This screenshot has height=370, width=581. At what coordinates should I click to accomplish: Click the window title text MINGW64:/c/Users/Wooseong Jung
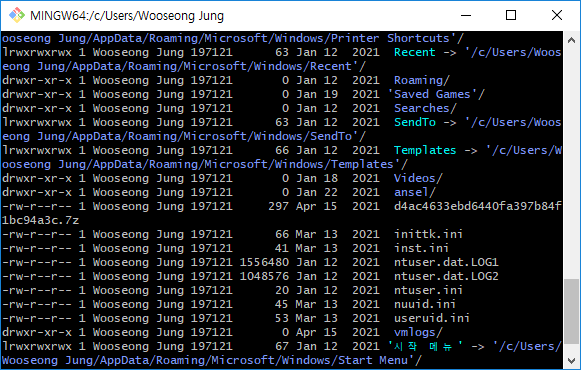(127, 16)
